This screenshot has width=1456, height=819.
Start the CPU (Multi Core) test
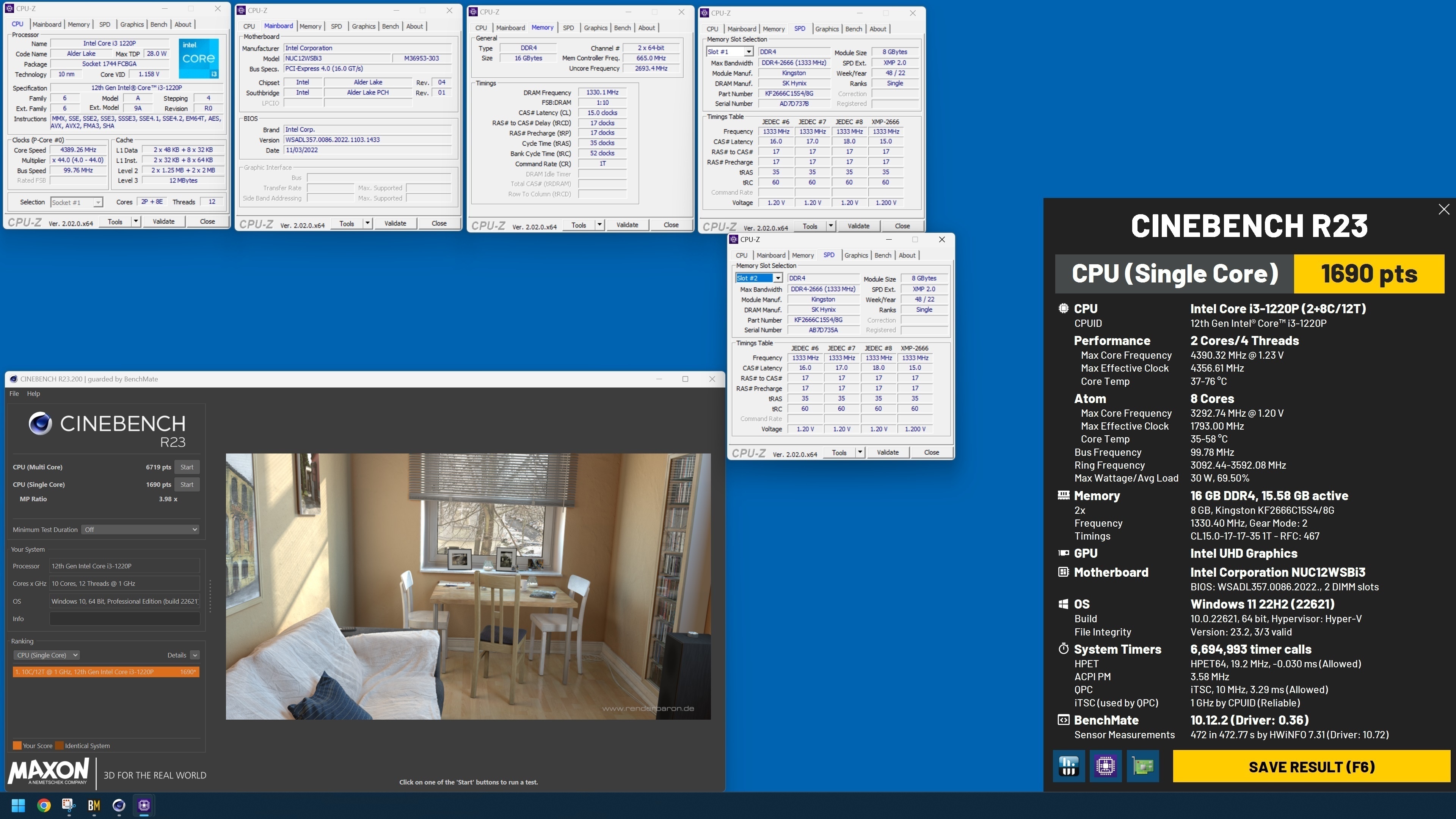[x=187, y=467]
